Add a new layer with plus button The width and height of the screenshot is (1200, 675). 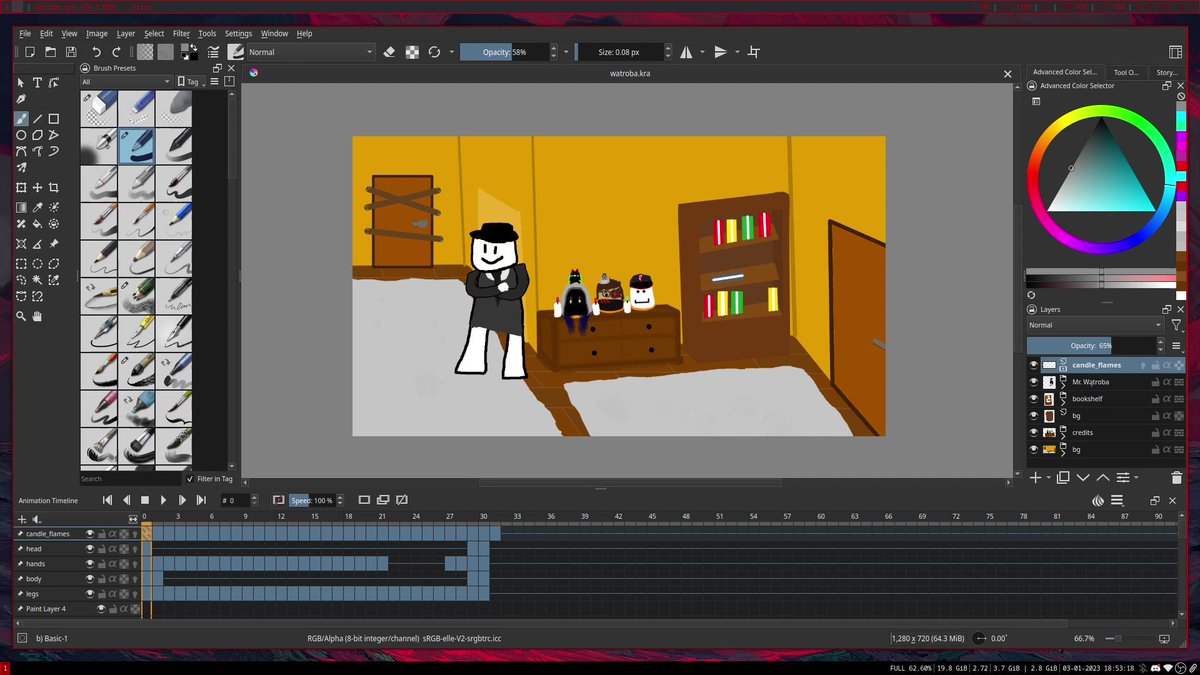coord(1035,478)
